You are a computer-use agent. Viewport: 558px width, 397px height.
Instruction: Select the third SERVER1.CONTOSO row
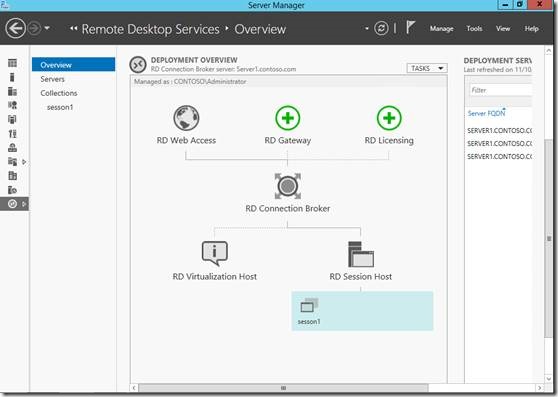coord(499,156)
